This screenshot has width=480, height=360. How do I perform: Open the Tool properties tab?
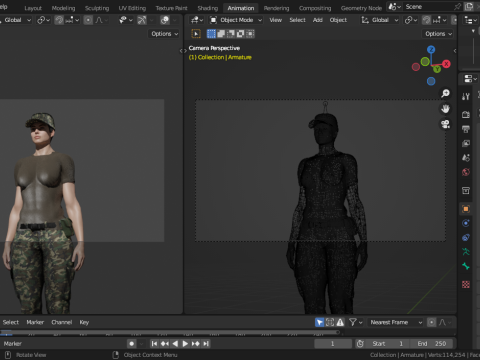(x=466, y=97)
